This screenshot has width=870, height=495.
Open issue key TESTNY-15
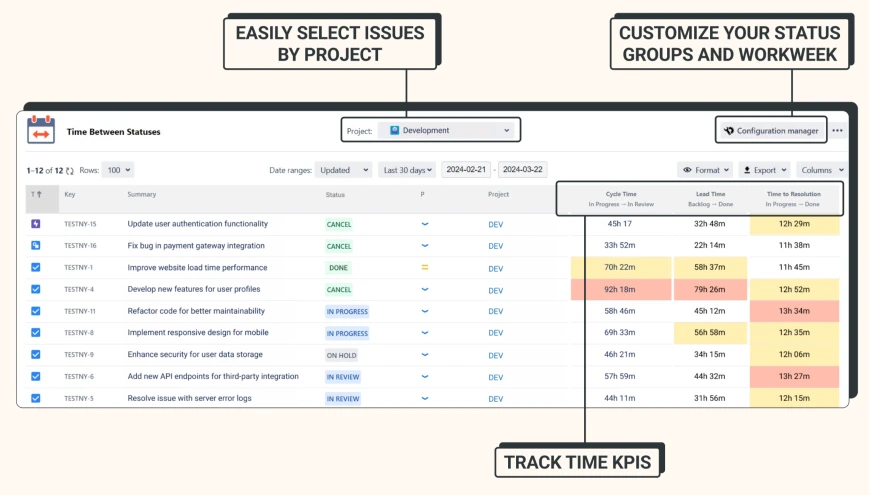(x=80, y=224)
